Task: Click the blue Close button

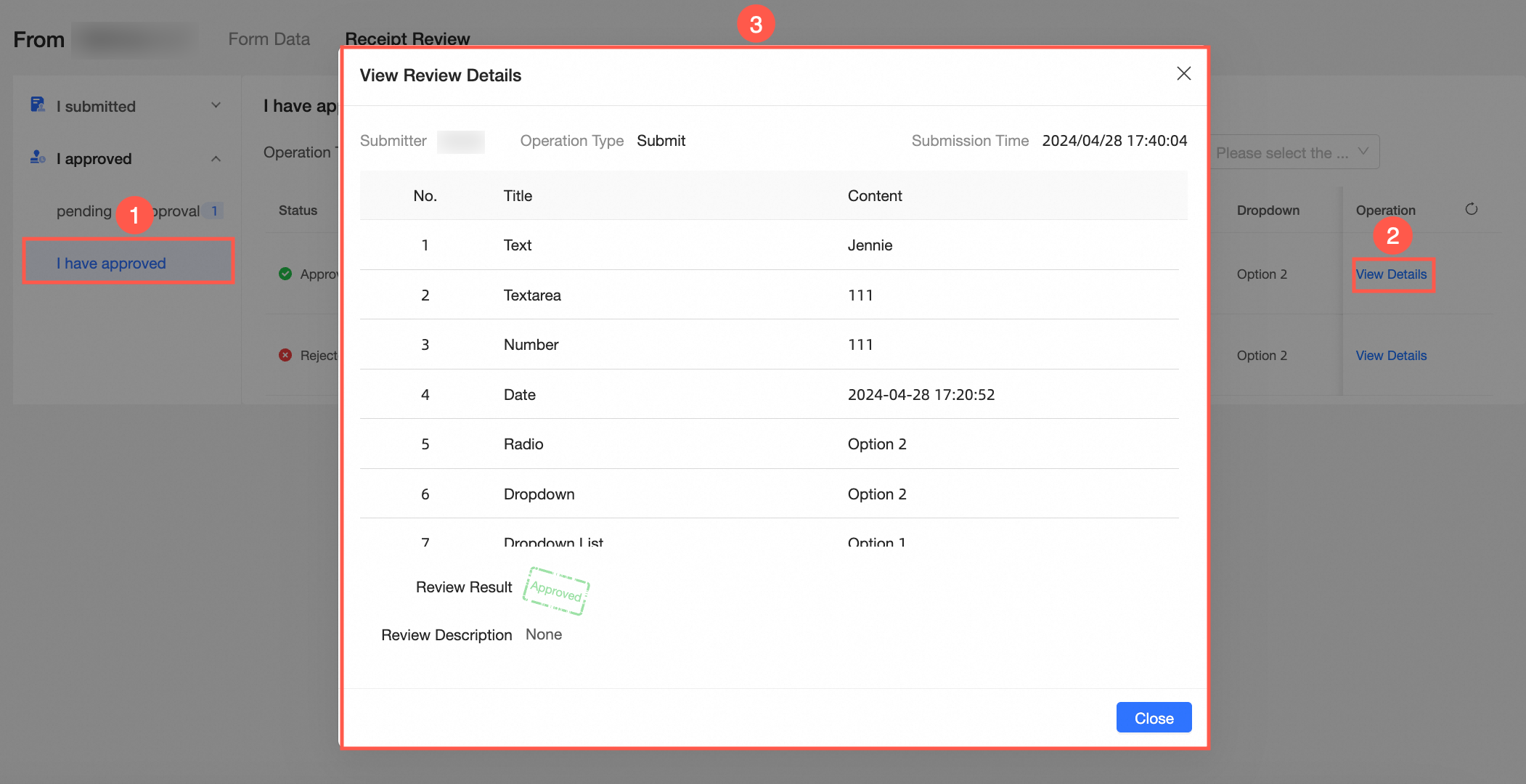Action: tap(1153, 718)
